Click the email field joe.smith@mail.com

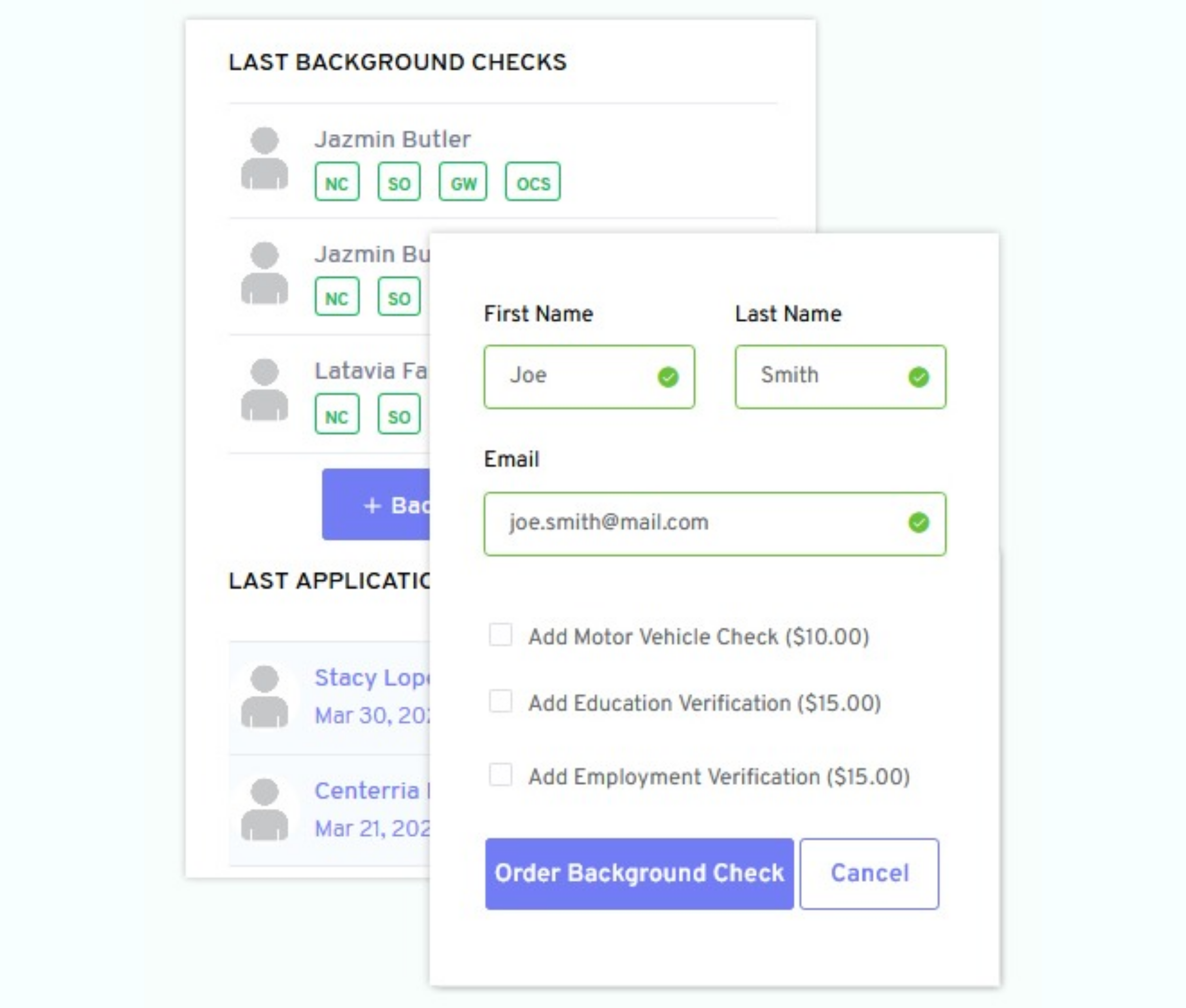[686, 523]
